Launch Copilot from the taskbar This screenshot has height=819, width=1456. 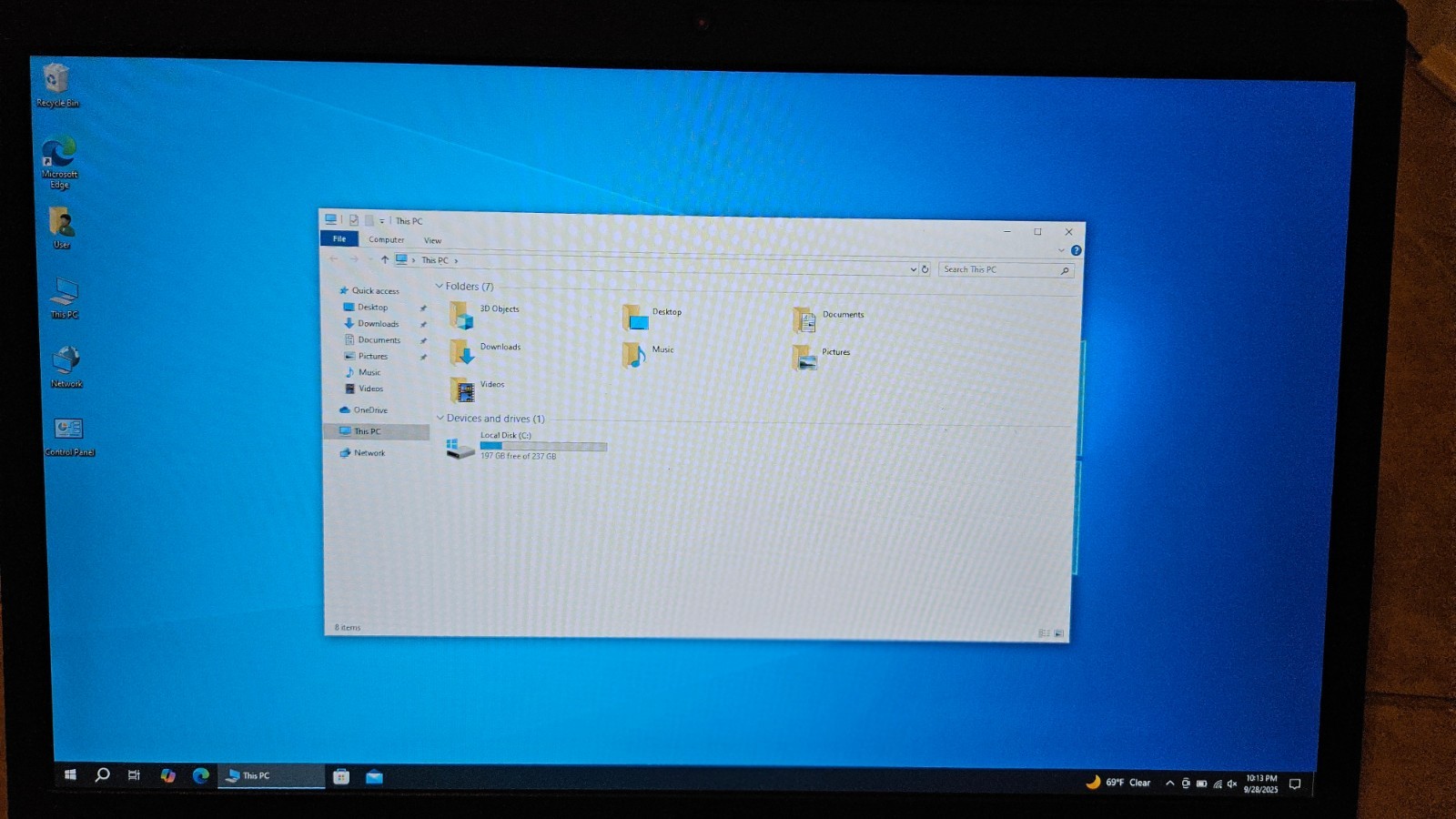click(x=167, y=775)
